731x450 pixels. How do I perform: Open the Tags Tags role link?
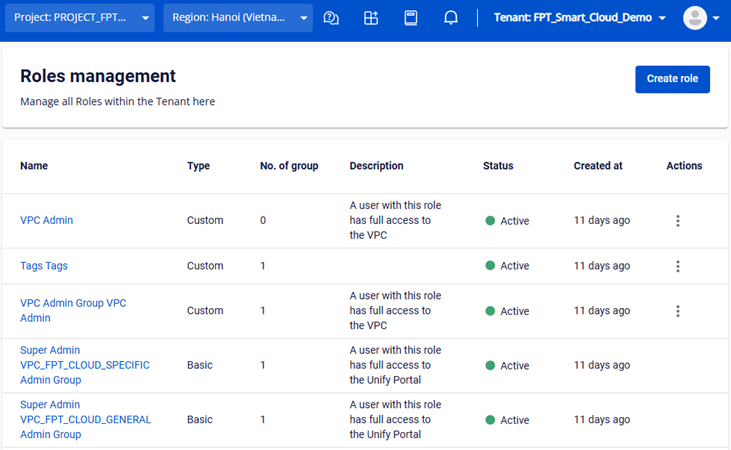click(44, 266)
